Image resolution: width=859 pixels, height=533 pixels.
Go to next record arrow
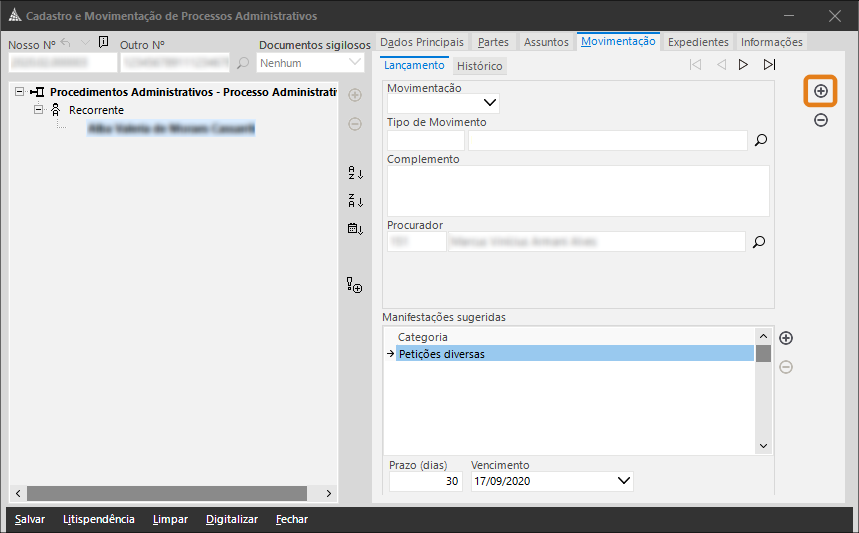(x=743, y=65)
